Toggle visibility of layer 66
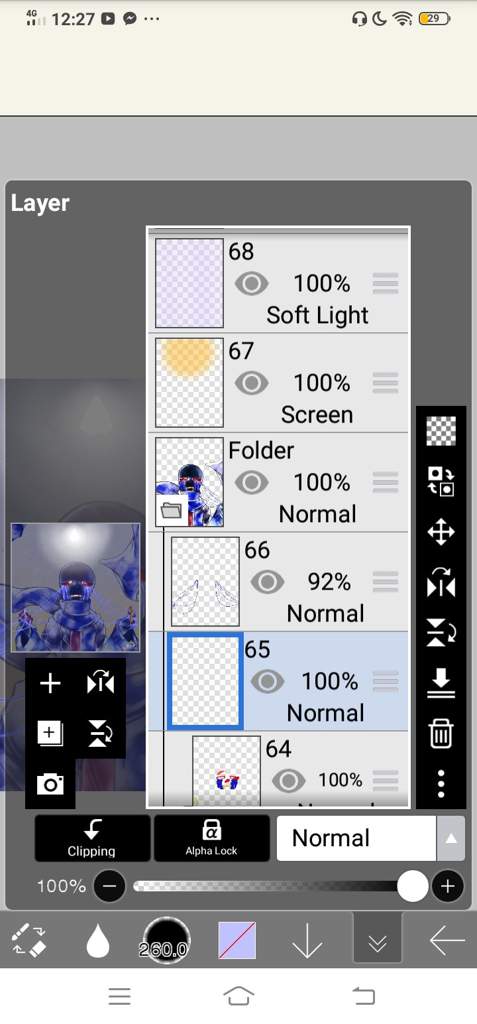Image resolution: width=477 pixels, height=1024 pixels. coord(267,581)
